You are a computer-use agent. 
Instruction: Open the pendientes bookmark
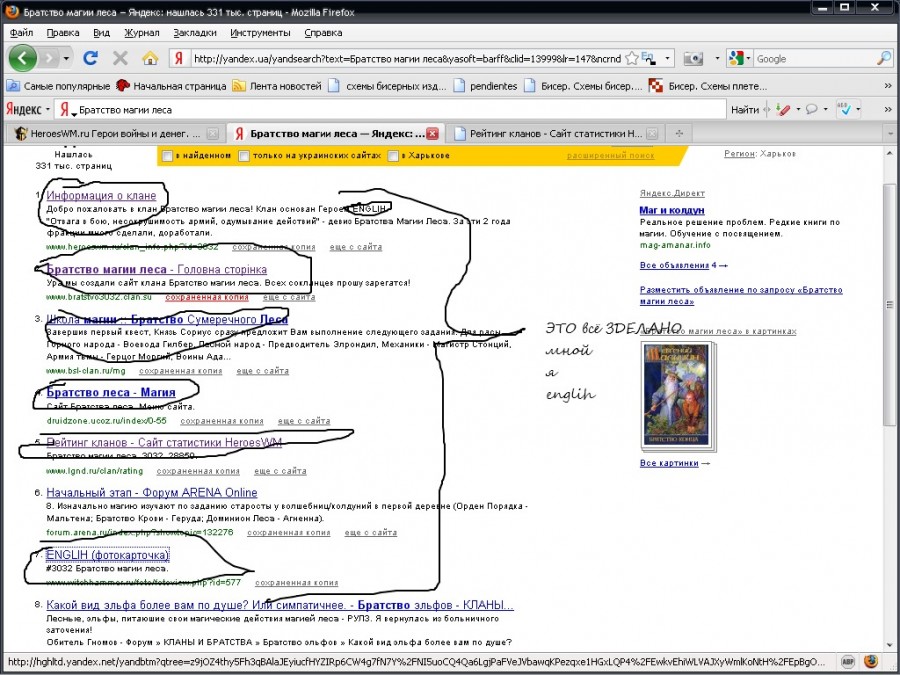[x=485, y=86]
